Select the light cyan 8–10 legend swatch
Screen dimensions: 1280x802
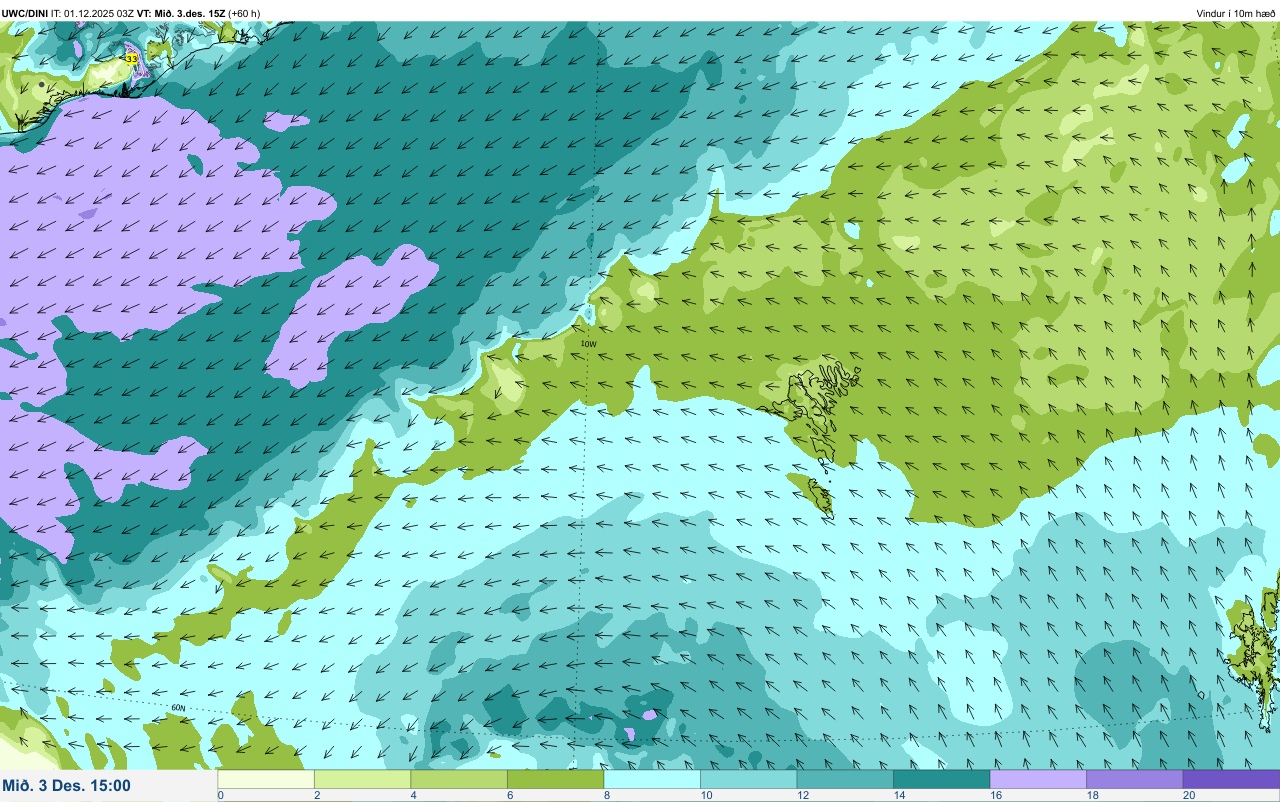click(652, 779)
